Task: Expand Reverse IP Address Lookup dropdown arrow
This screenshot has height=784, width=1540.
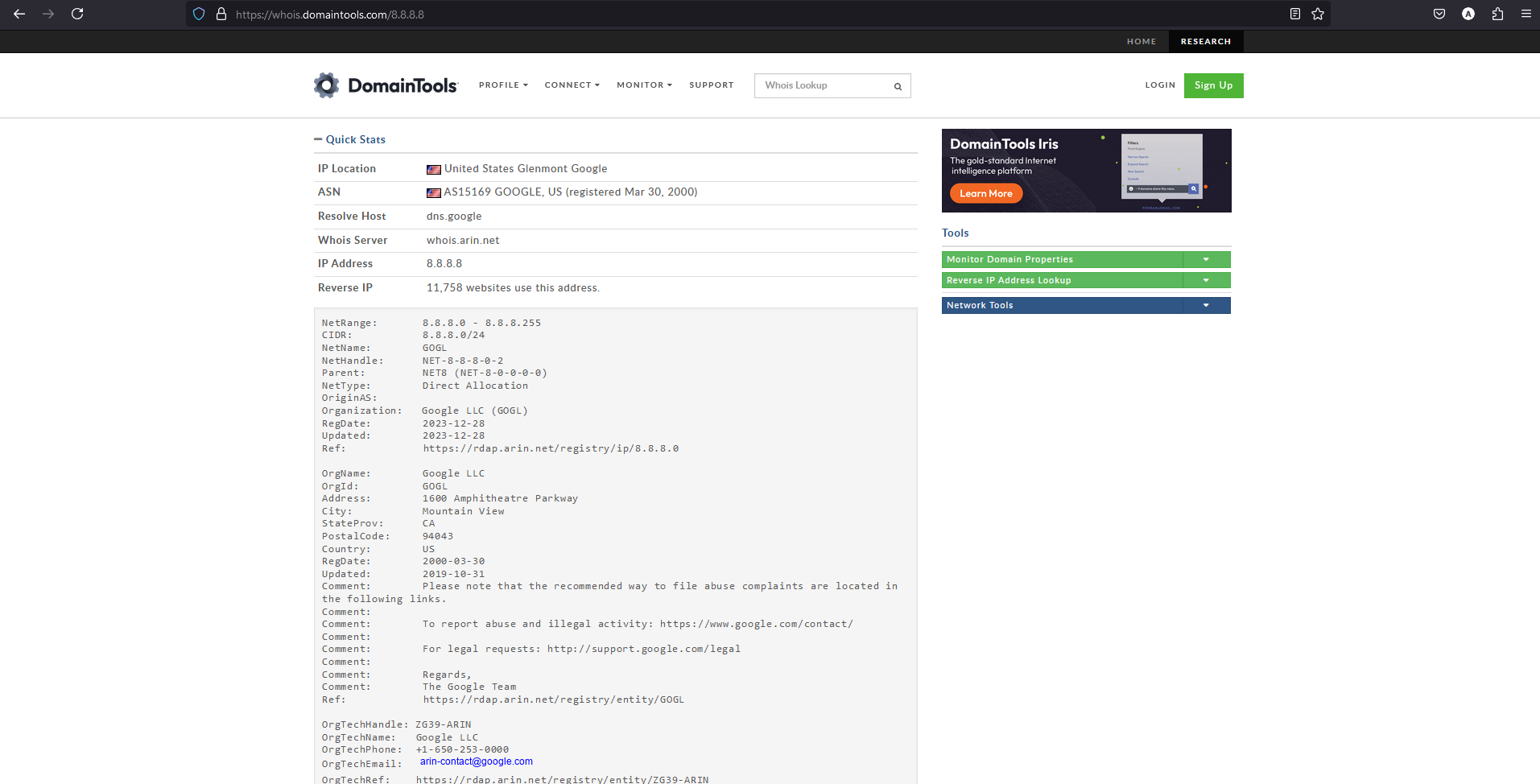Action: tap(1206, 280)
